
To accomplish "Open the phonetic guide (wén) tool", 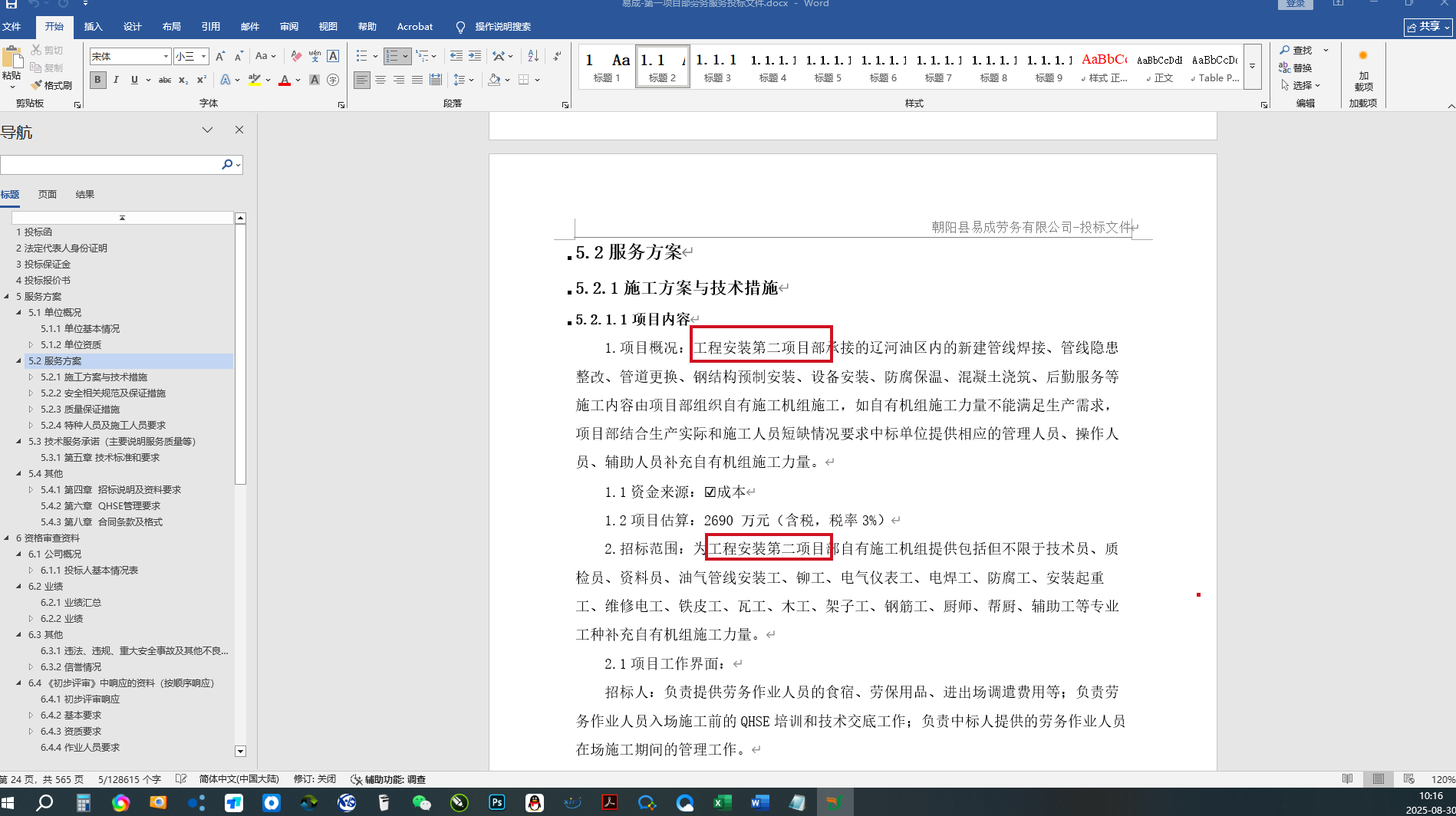I will pos(315,56).
